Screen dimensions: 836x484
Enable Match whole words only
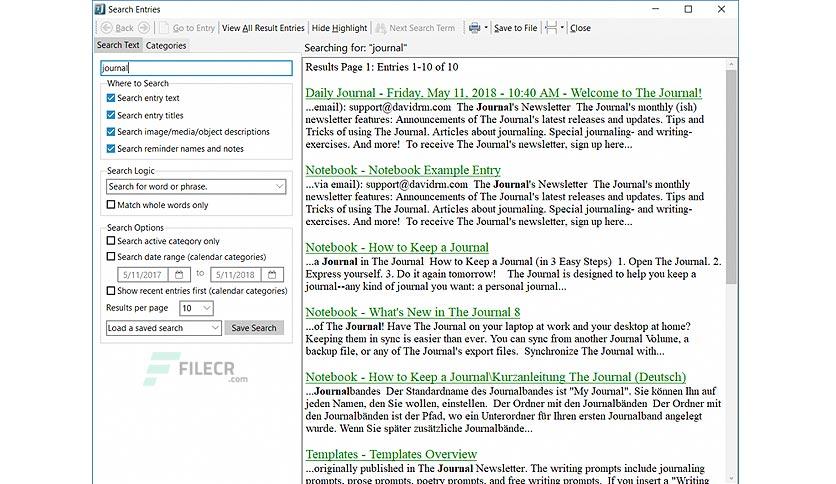(x=111, y=205)
